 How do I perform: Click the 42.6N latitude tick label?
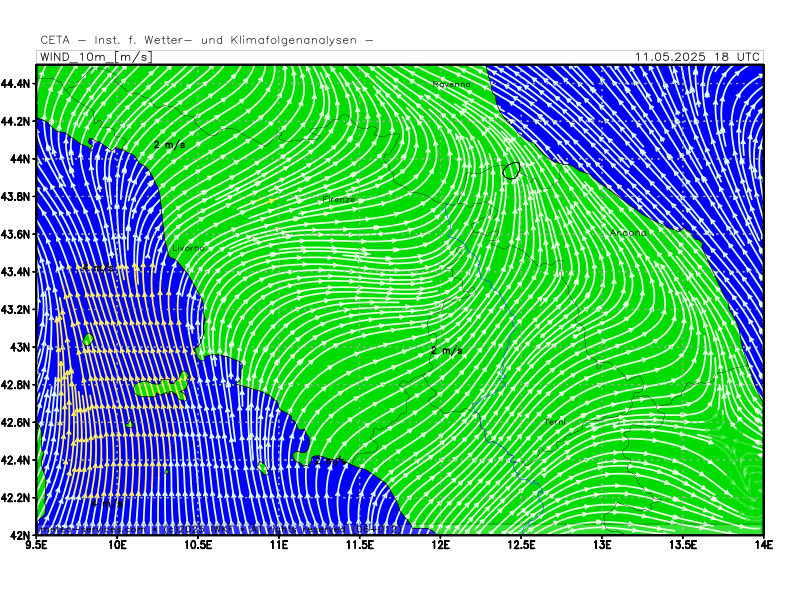(15, 422)
